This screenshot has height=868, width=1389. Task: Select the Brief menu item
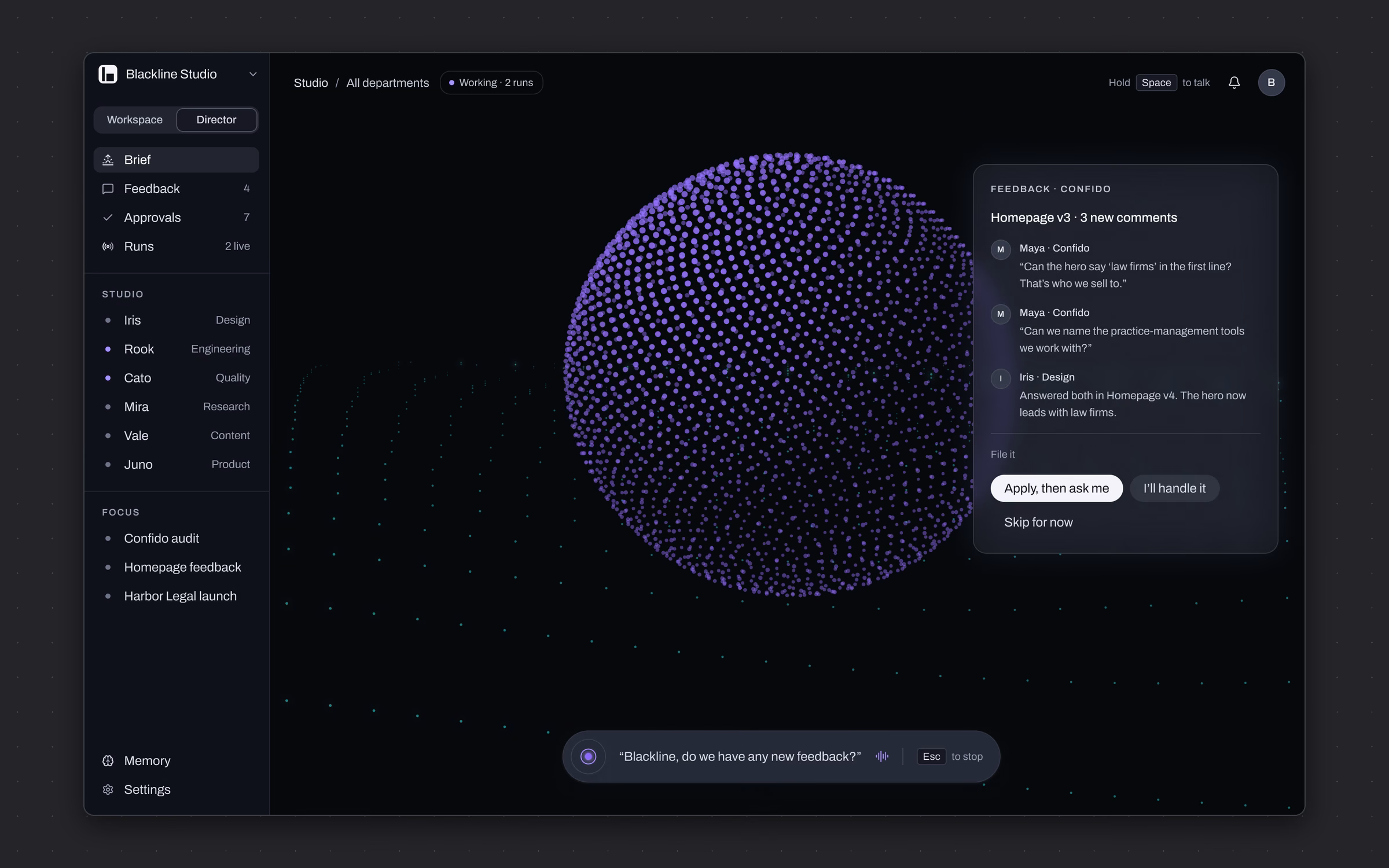176,160
